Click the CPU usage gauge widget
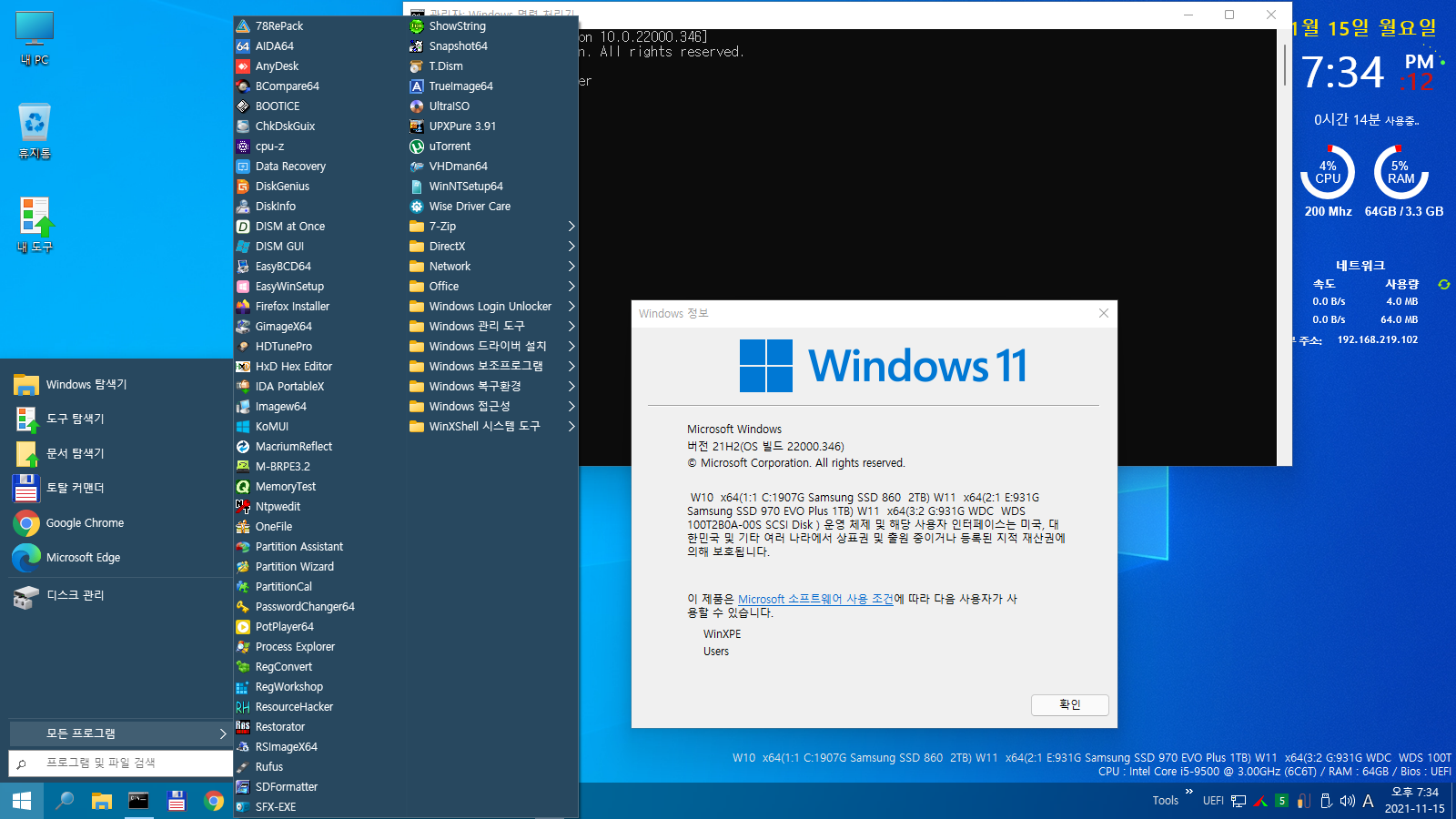The image size is (1456, 819). pos(1328,173)
